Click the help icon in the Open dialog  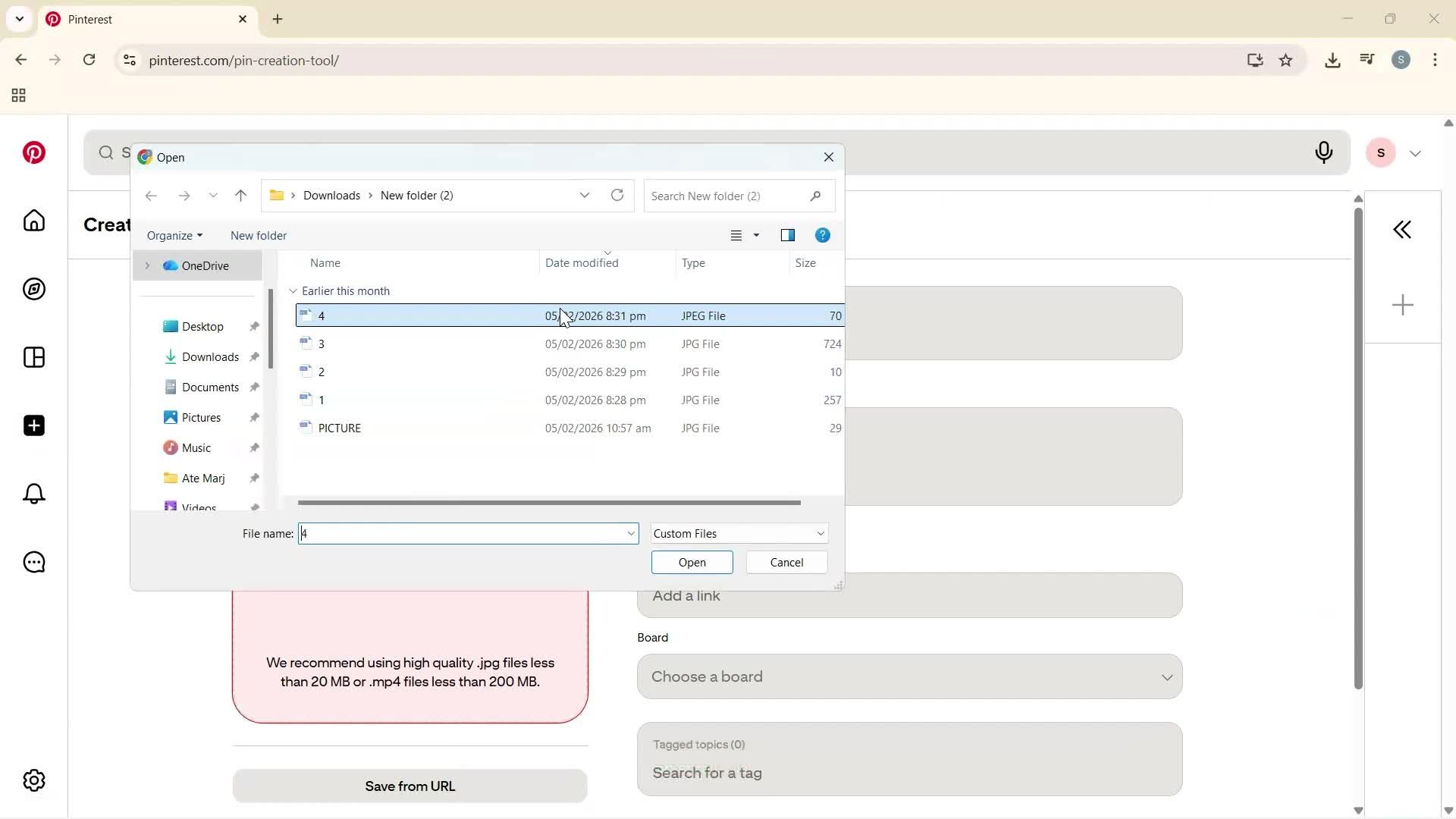click(x=823, y=235)
